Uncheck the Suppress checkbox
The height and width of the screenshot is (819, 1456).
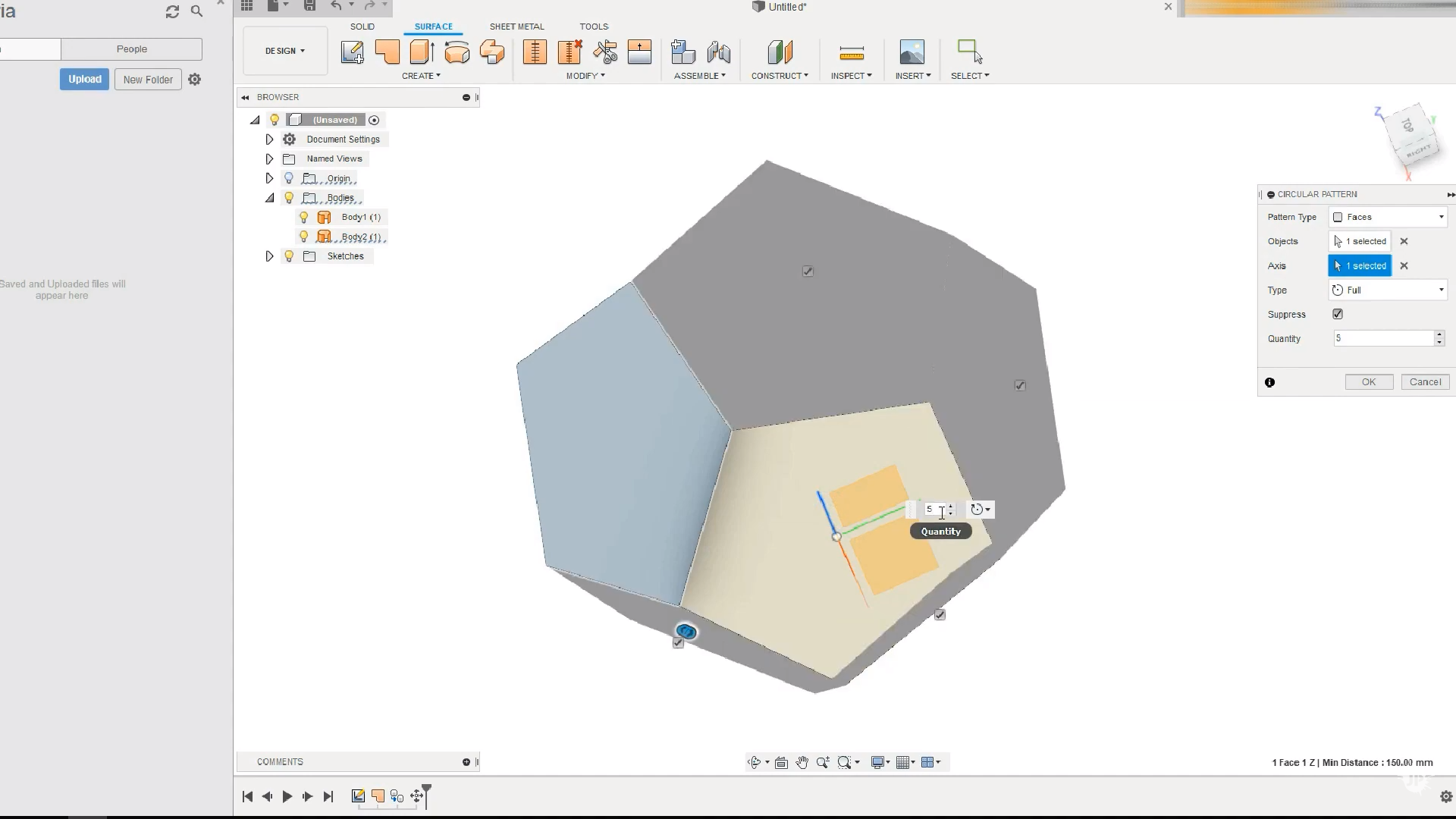pos(1338,314)
